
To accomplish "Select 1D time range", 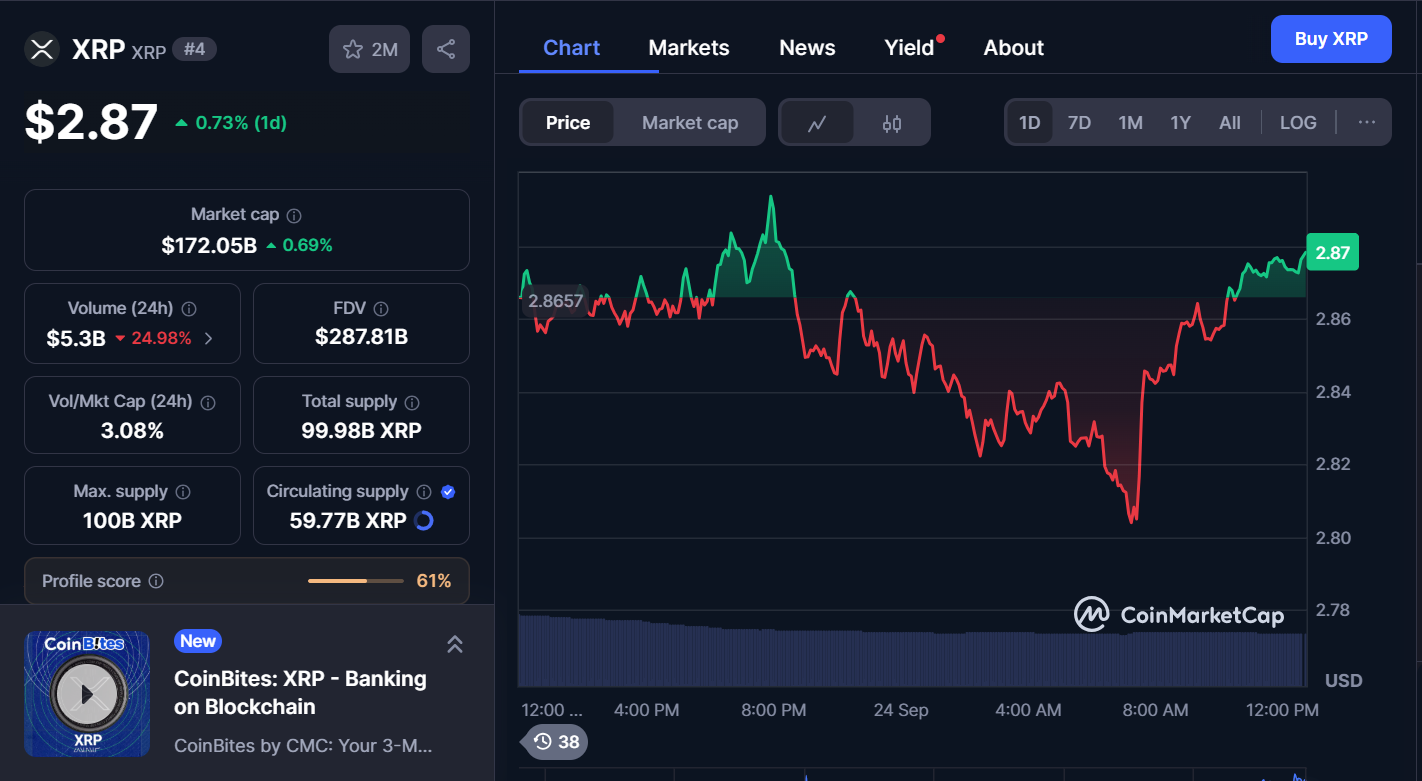I will pos(1029,123).
